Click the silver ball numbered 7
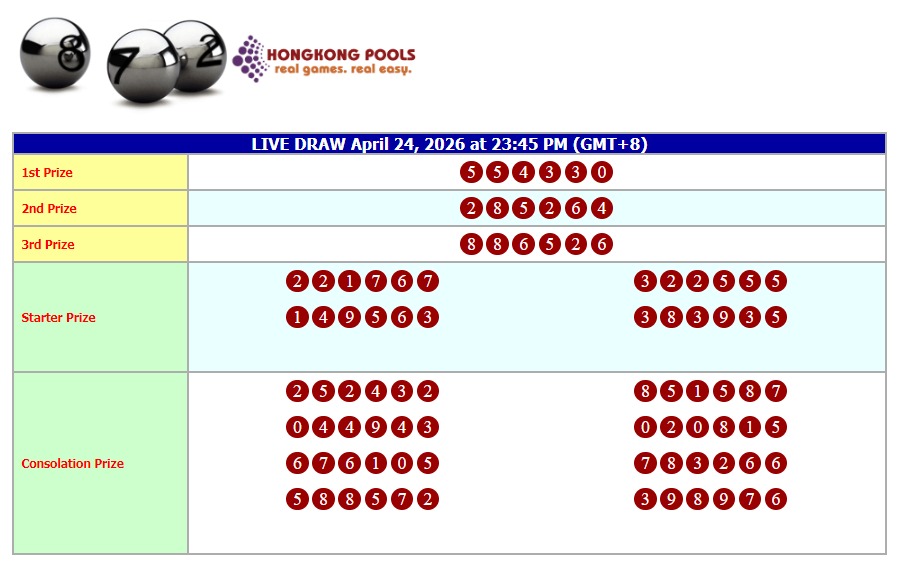Image resolution: width=901 pixels, height=565 pixels. (x=143, y=66)
